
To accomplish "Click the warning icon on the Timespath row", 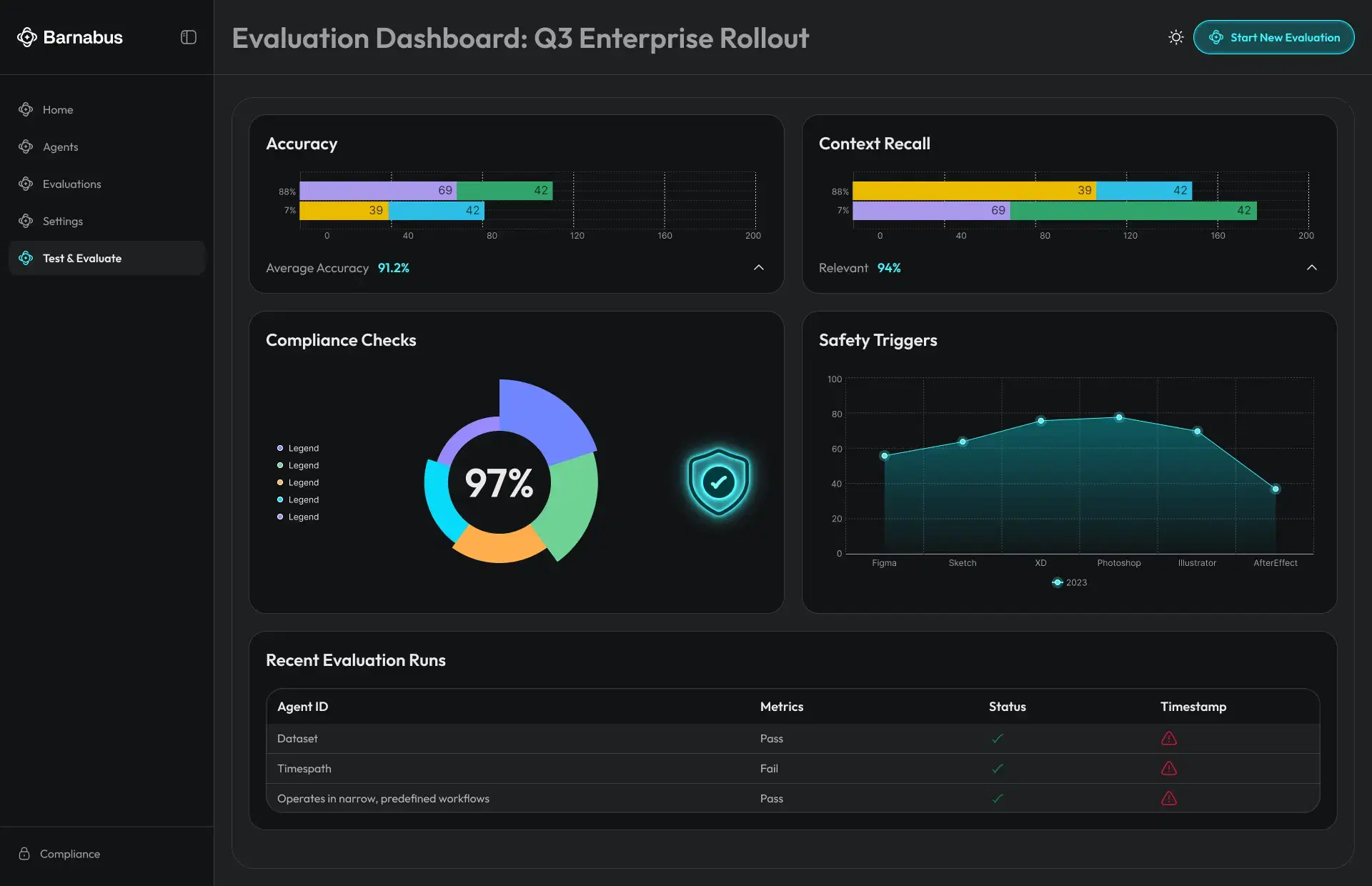I will tap(1169, 769).
